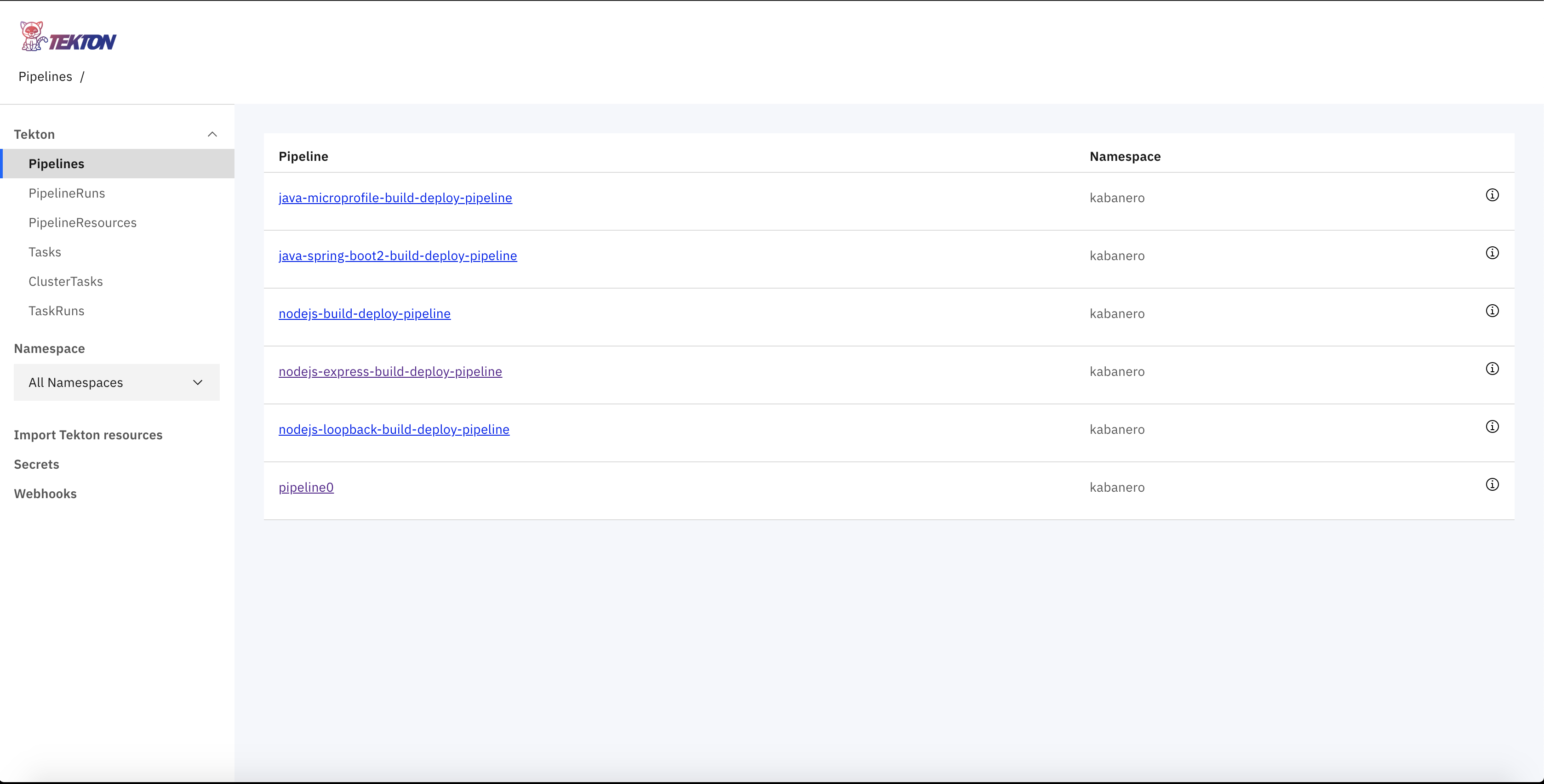Go to PipelineResources in sidebar
Screen dimensions: 1544x784
(x=82, y=222)
